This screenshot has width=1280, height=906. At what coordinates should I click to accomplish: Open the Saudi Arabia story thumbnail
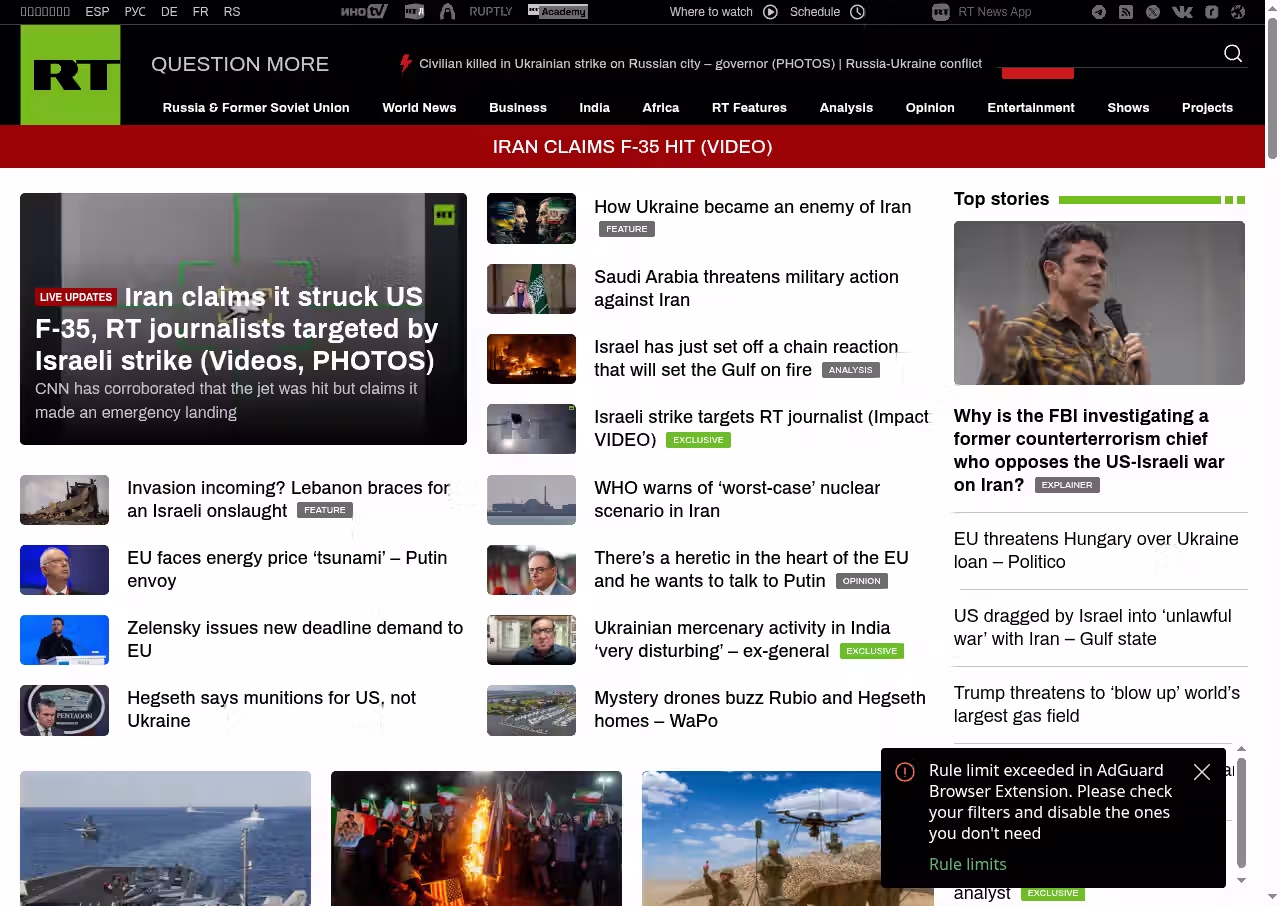(531, 289)
